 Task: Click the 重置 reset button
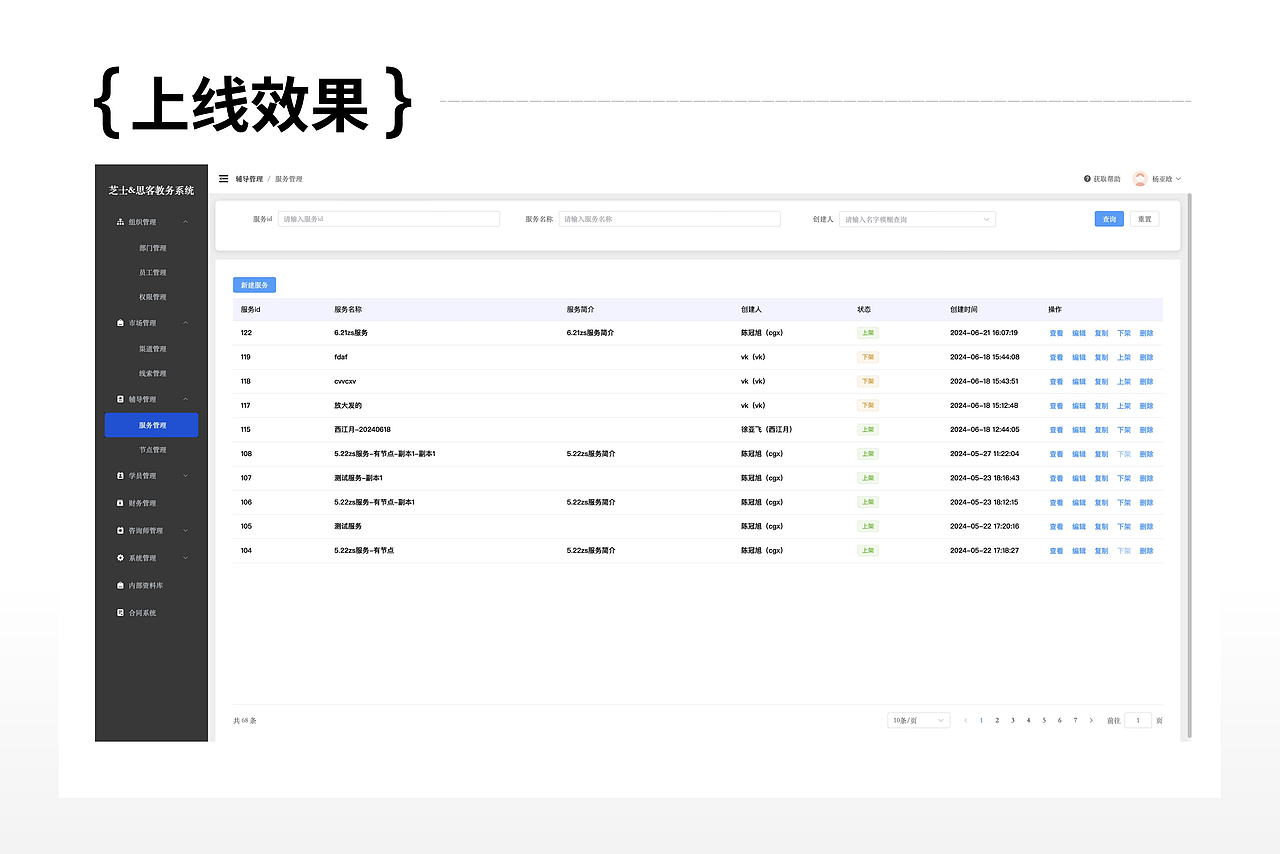point(1144,218)
